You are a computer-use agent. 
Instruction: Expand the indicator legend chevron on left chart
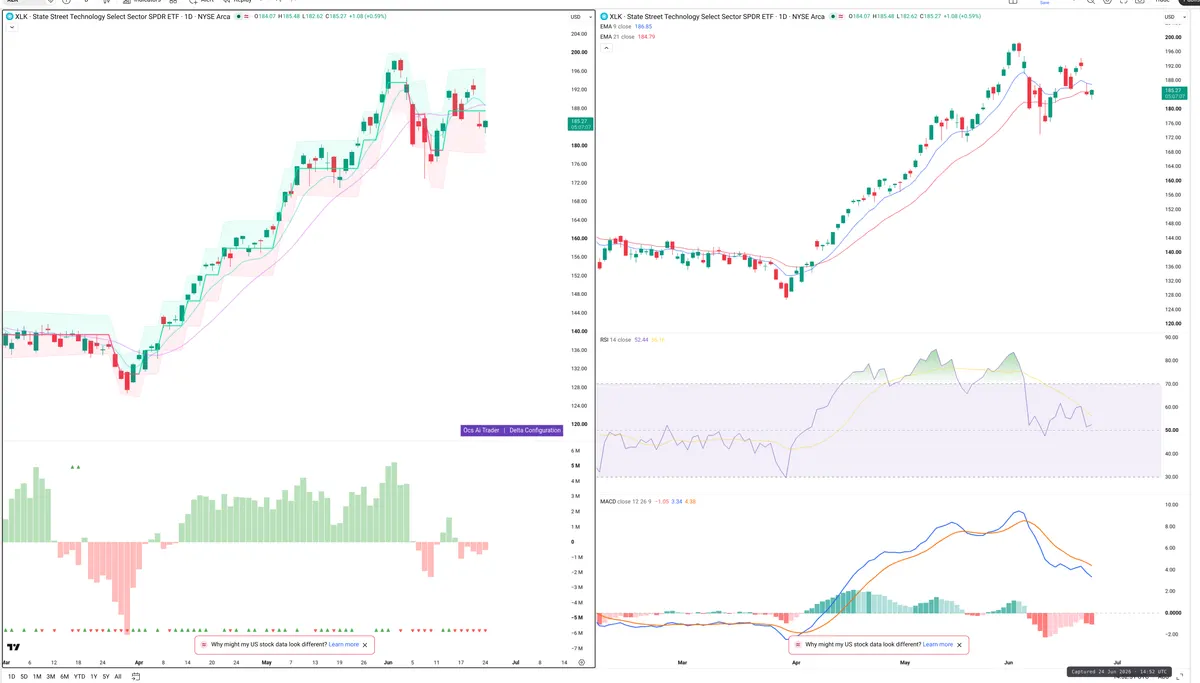click(x=12, y=27)
